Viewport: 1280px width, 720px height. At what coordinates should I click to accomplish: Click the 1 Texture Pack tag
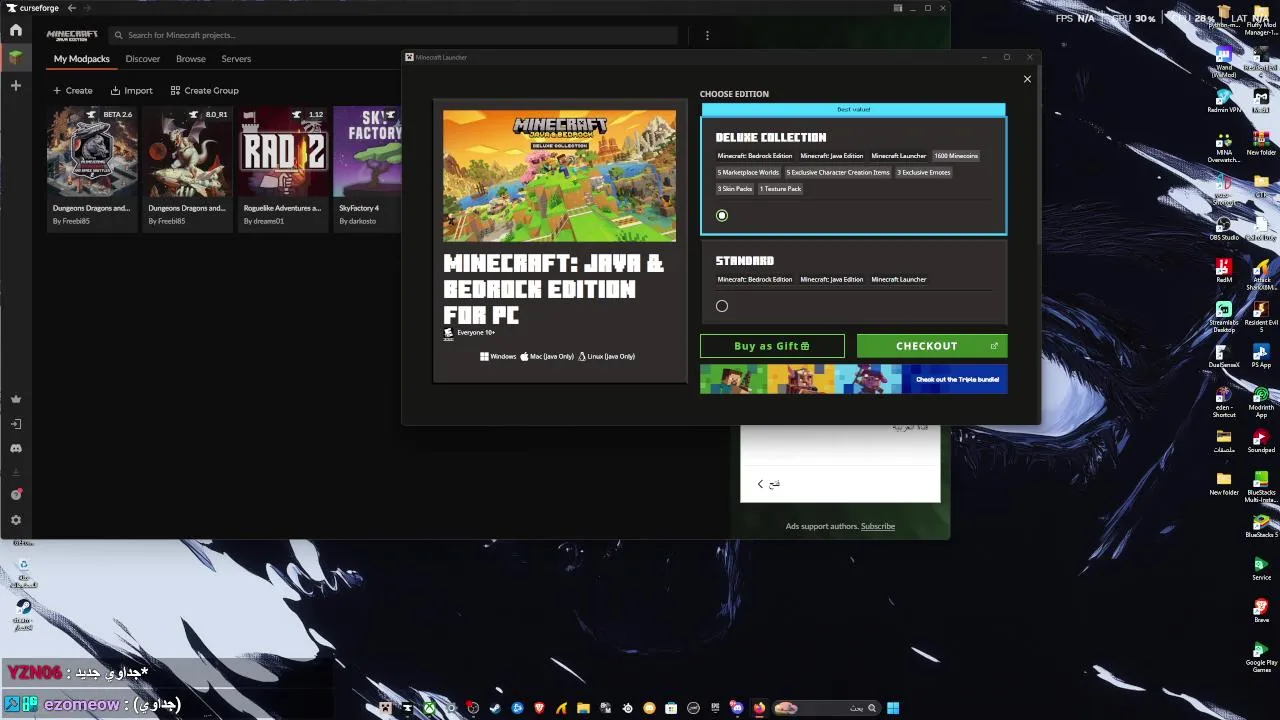780,189
